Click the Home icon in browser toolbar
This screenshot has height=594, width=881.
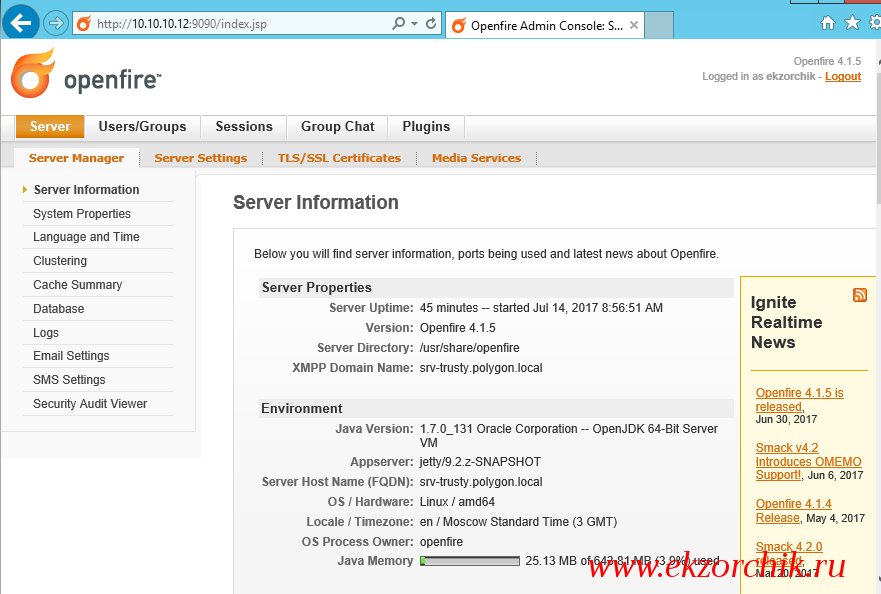(x=828, y=22)
